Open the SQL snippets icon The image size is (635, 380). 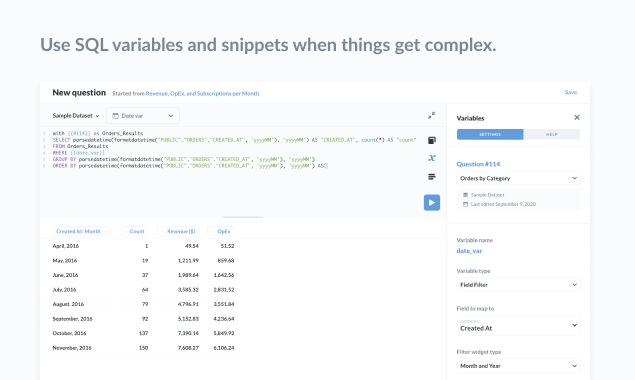point(432,177)
